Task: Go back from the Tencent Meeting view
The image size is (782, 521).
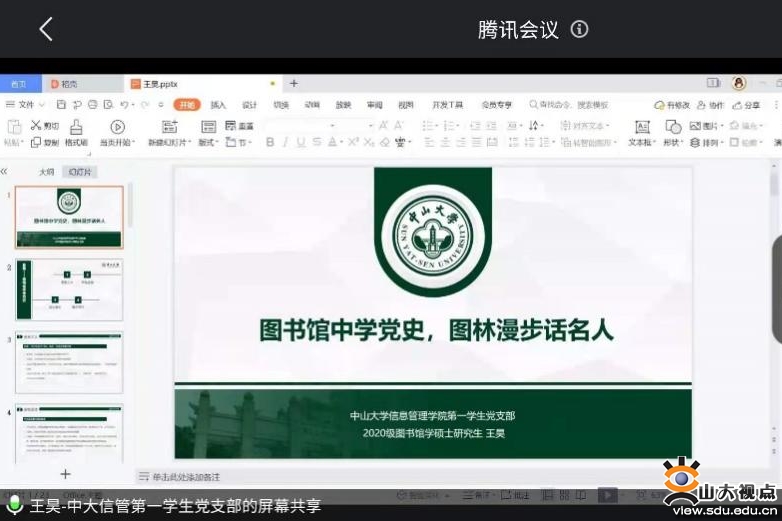Action: (x=46, y=29)
